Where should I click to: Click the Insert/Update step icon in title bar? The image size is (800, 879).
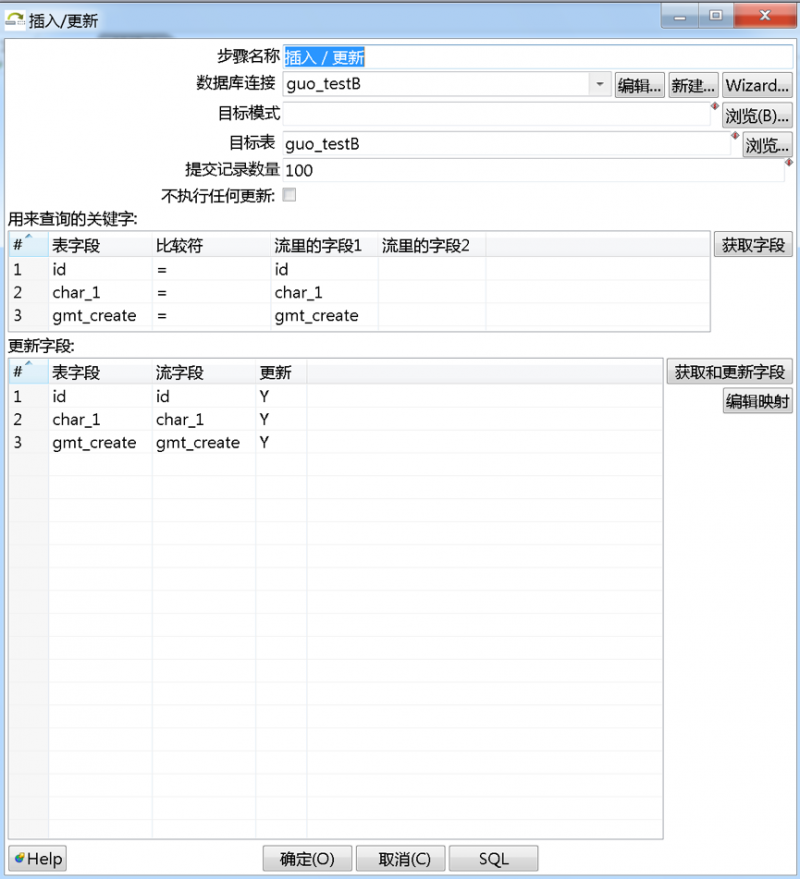click(14, 16)
